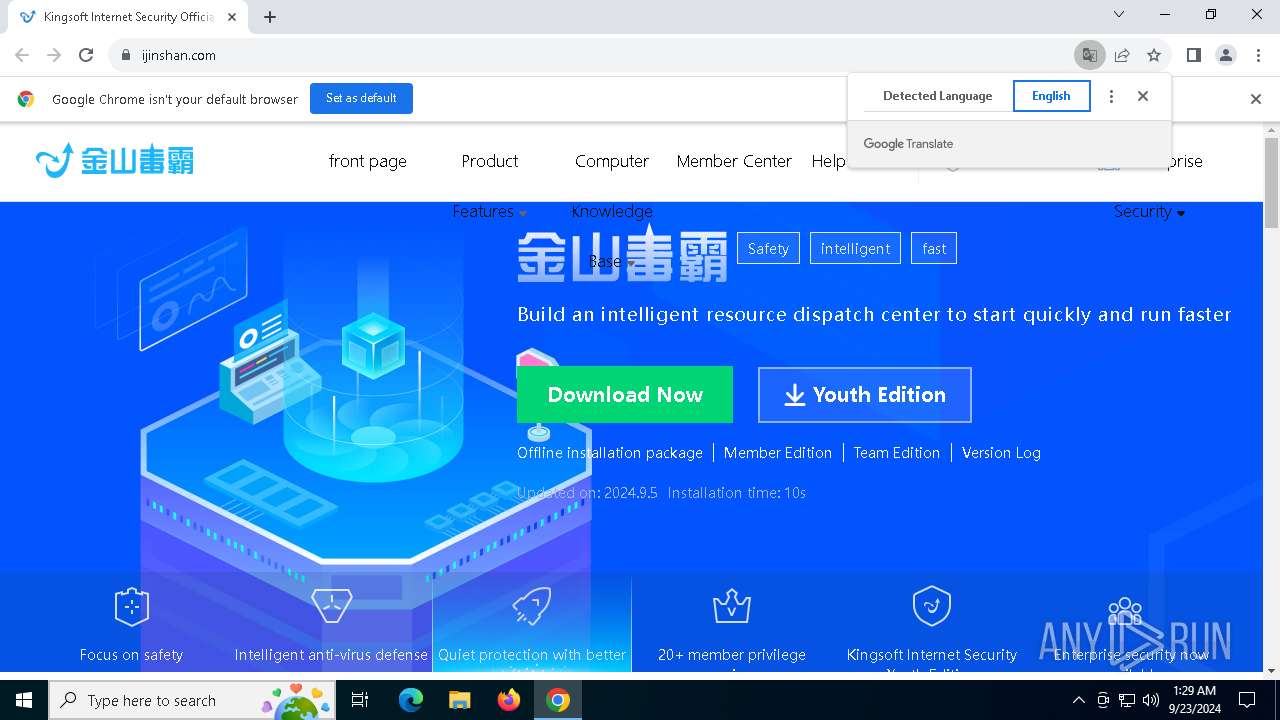Click the Intelligent anti-virus defense icon
The width and height of the screenshot is (1280, 720).
point(331,606)
